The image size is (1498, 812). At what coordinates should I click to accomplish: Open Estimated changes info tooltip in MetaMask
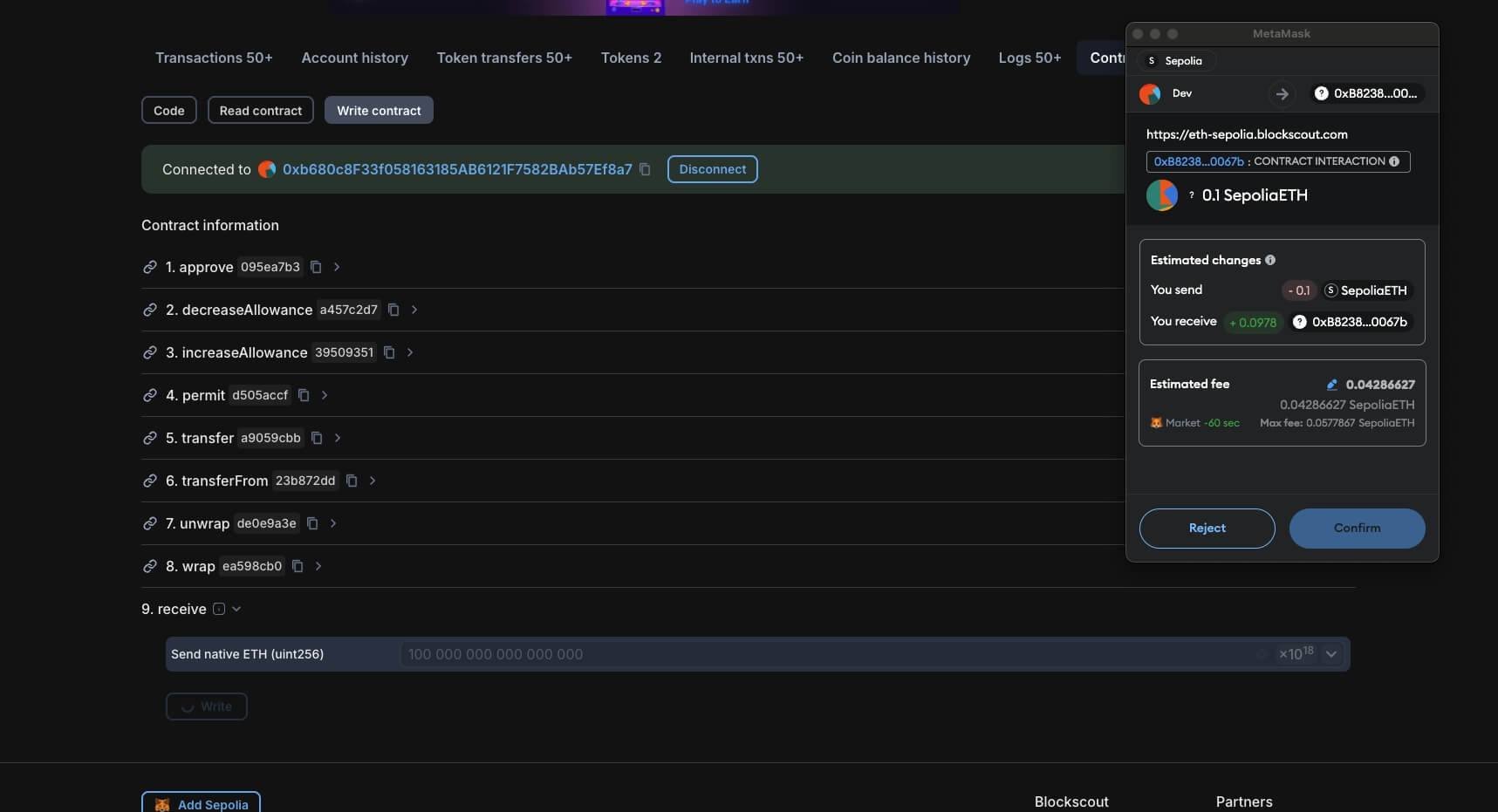tap(1270, 260)
